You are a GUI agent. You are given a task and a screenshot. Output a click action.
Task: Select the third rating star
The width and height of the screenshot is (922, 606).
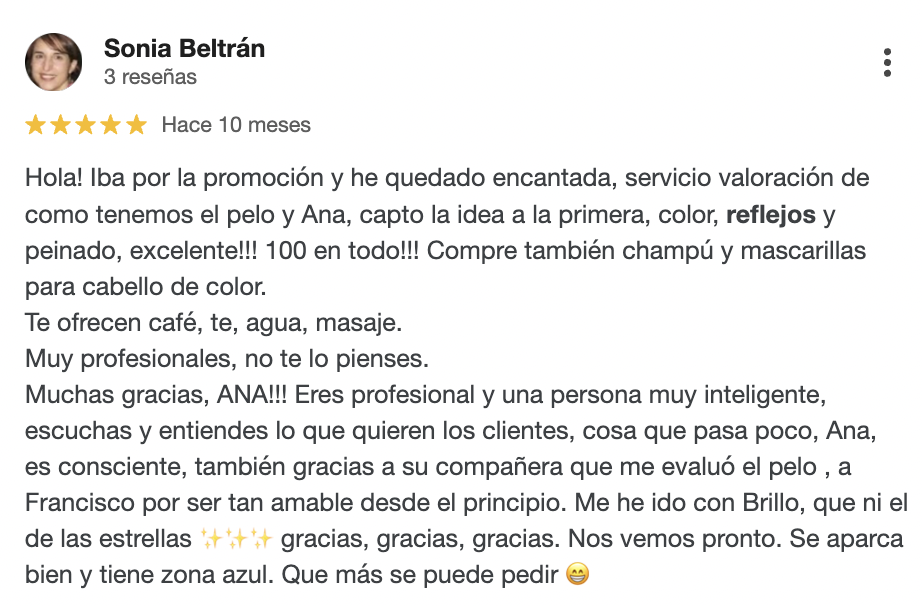point(86,125)
